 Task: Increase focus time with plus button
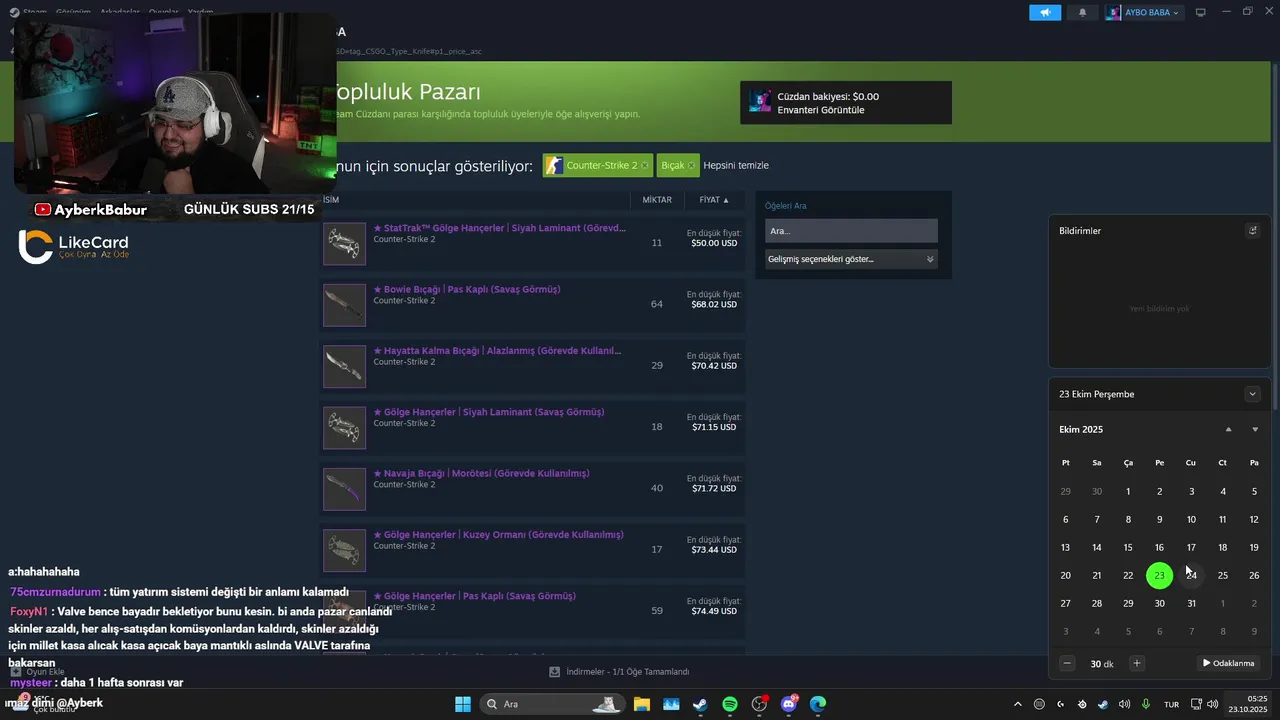pyautogui.click(x=1136, y=663)
